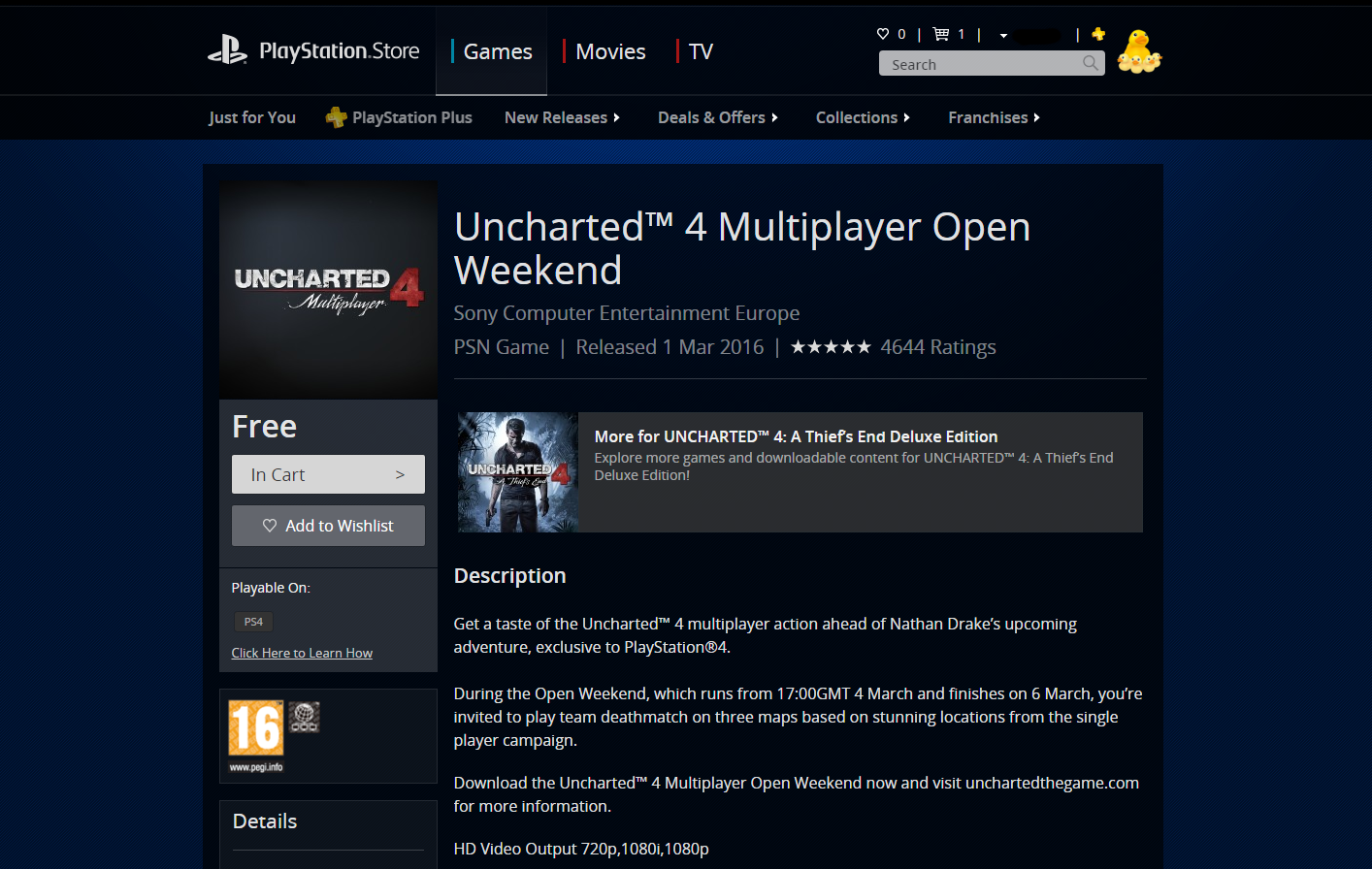The image size is (1372, 869).
Task: Click the In Cart button
Action: [x=328, y=474]
